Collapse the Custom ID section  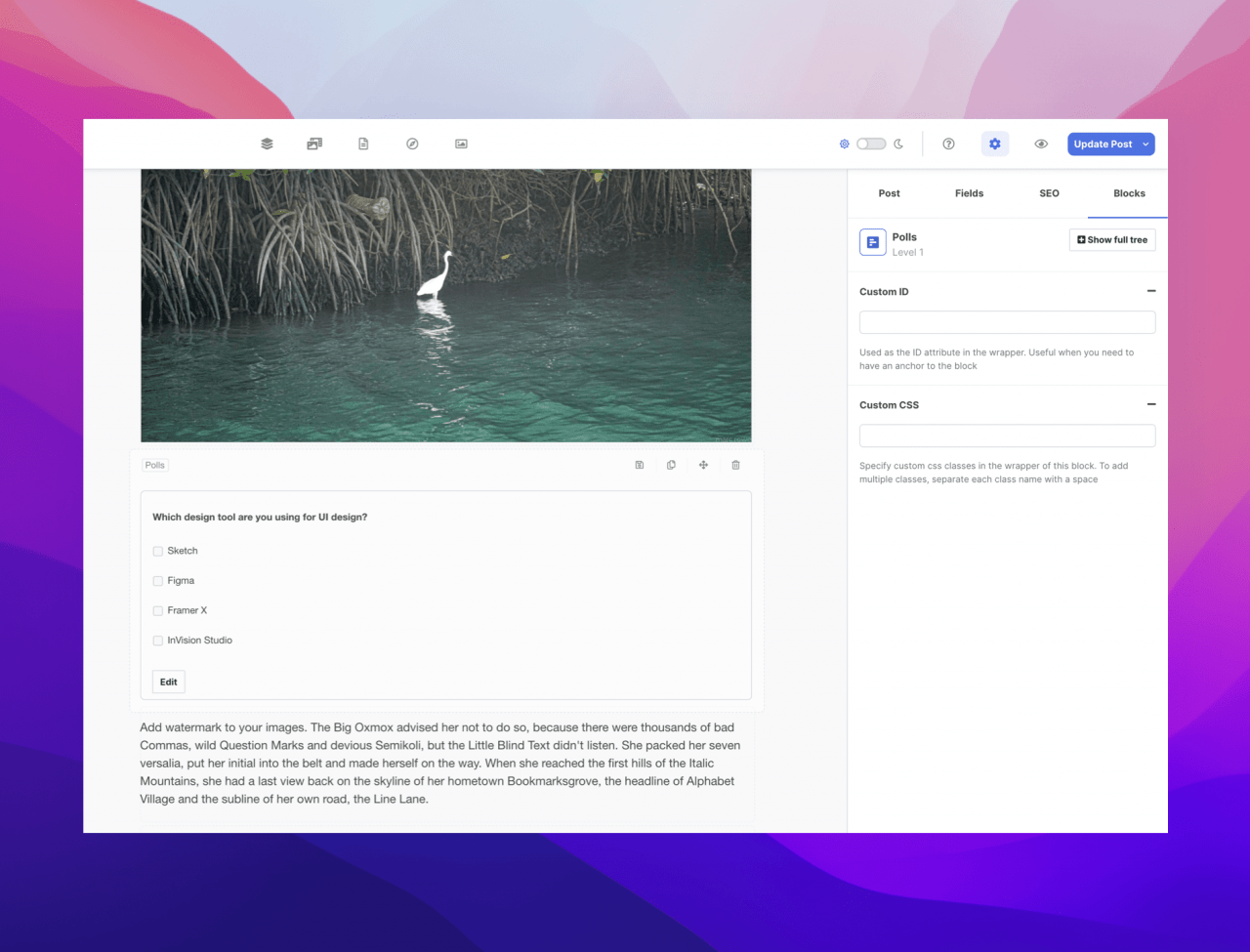(x=1150, y=291)
